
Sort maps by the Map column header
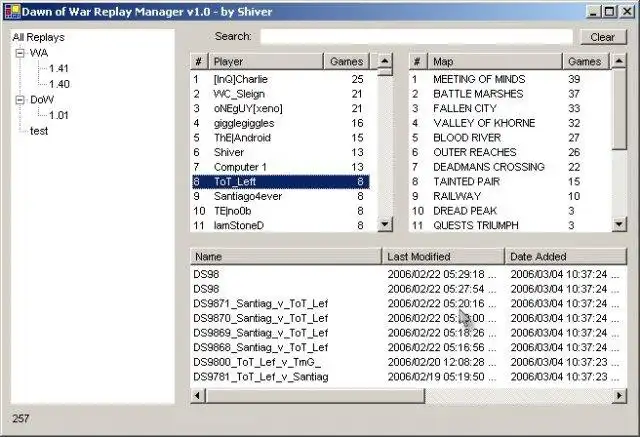click(495, 62)
